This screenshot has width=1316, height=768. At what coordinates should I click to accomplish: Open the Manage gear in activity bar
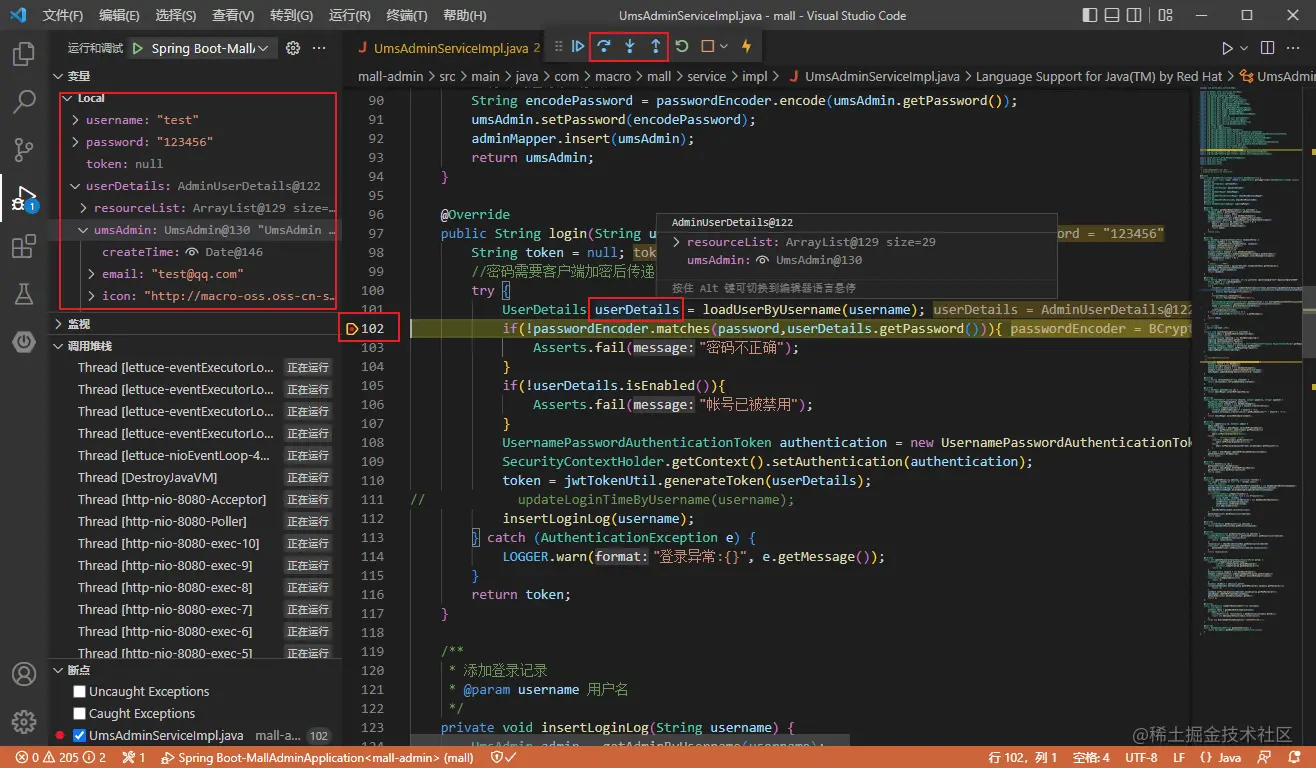click(x=24, y=722)
